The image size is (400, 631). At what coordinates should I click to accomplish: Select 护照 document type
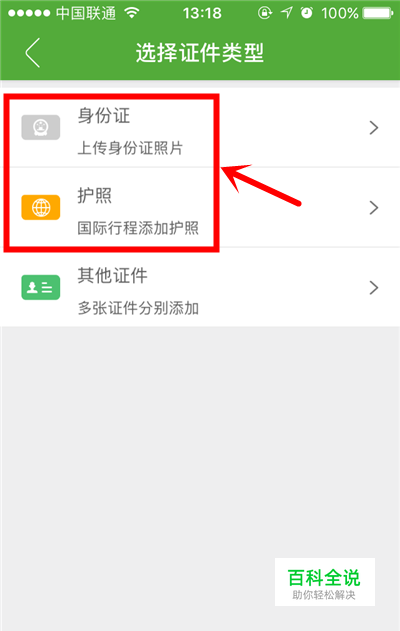pyautogui.click(x=200, y=207)
